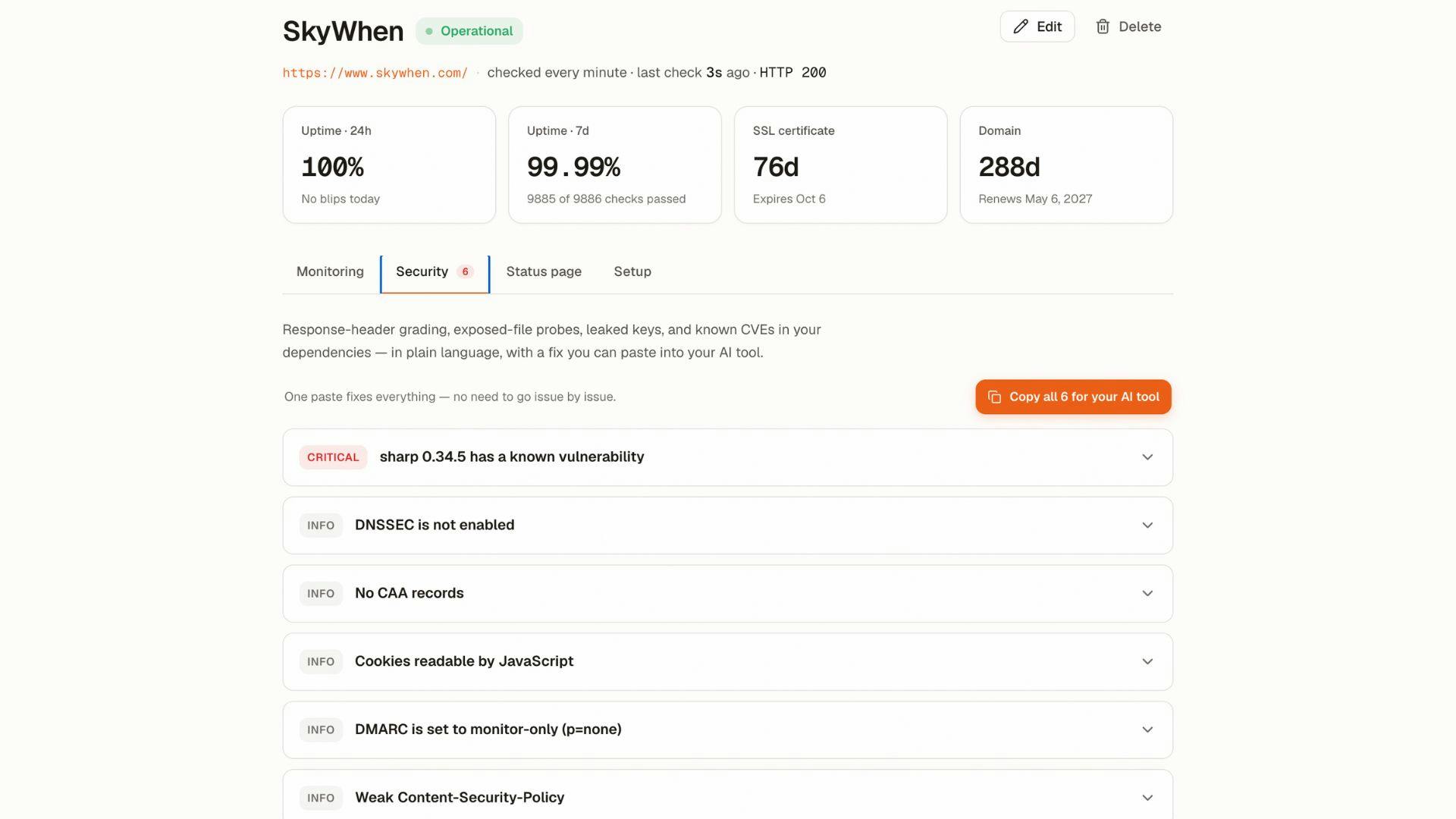Click the 'Cookies readable by JavaScript' title
The image size is (1456, 819).
click(464, 661)
